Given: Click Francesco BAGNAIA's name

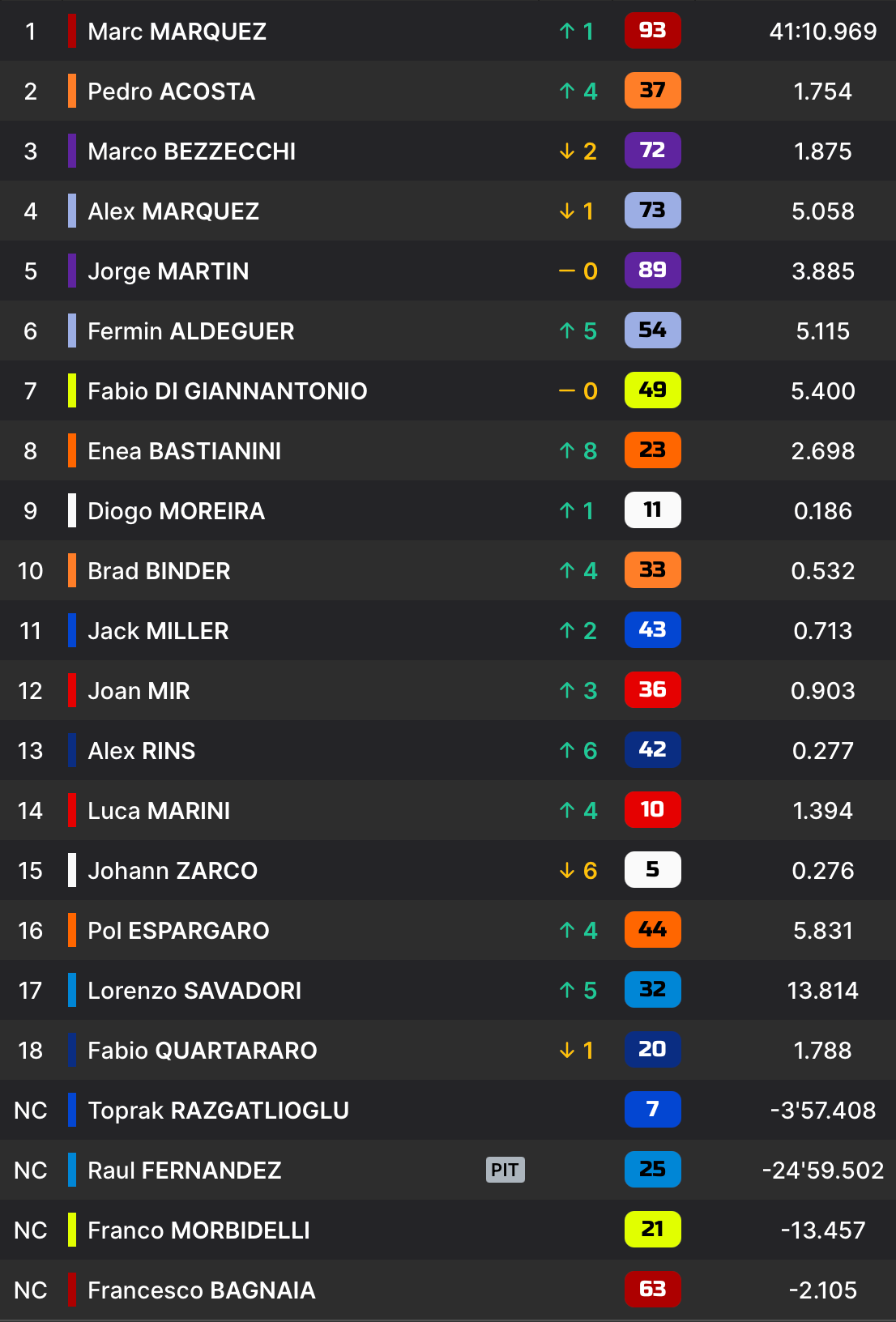Looking at the screenshot, I should click(x=201, y=1290).
